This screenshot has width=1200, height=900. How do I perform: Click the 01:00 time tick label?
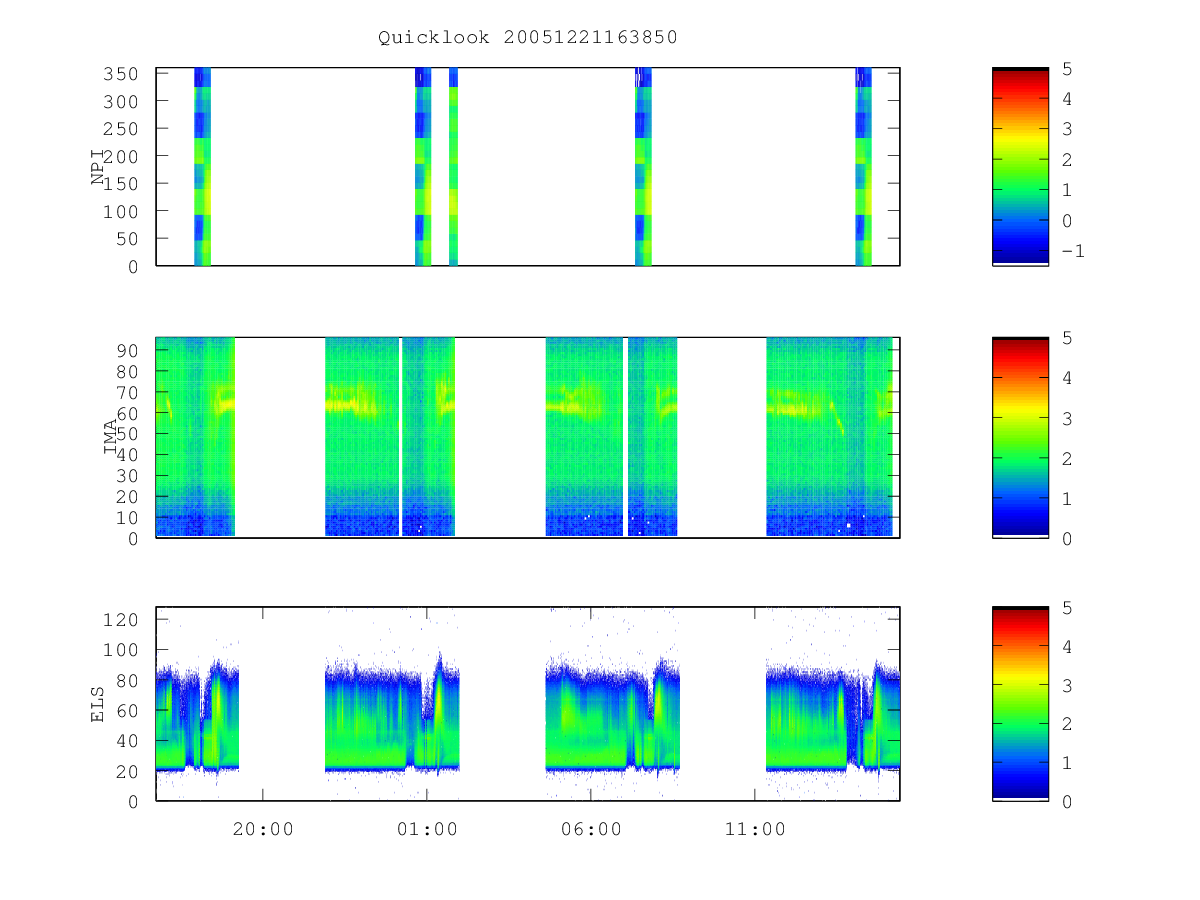click(427, 829)
